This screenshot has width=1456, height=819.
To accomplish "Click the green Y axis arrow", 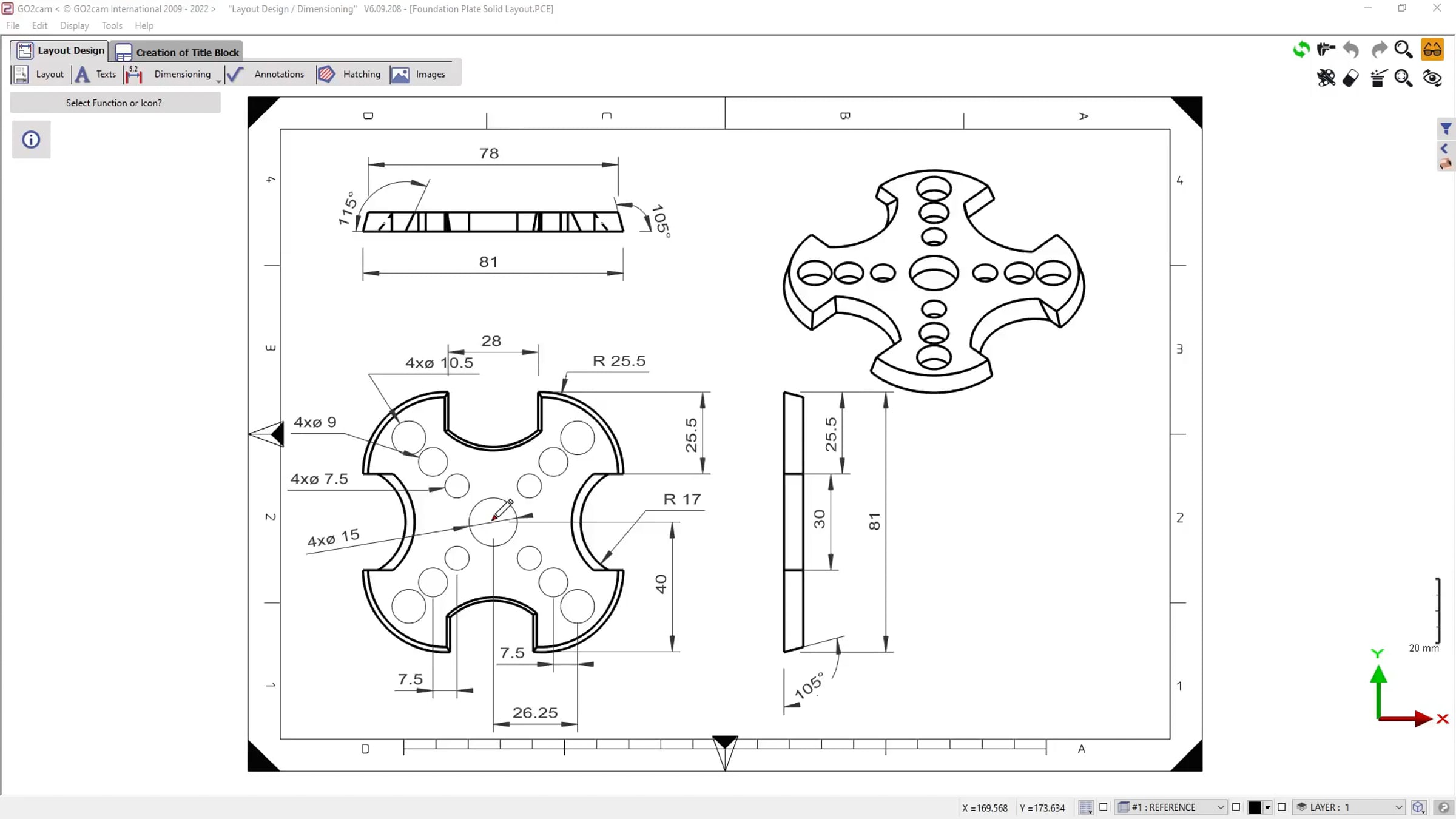I will 1378,692.
